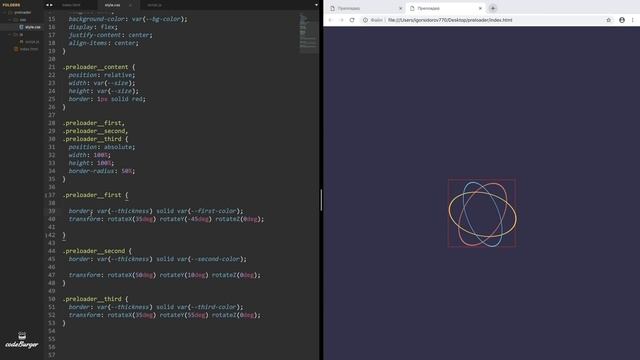Select the second Chrome tab
The image size is (640, 360).
click(445, 8)
